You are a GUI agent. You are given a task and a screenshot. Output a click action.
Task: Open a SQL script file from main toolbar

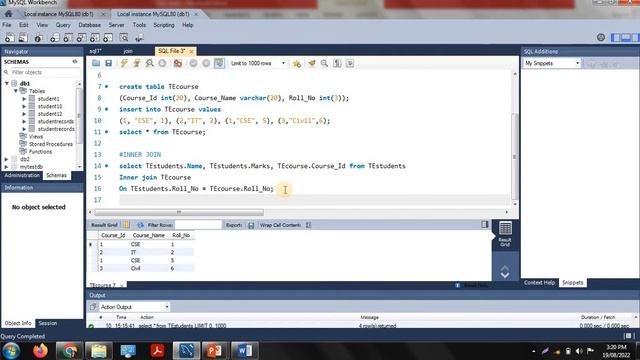(23, 38)
